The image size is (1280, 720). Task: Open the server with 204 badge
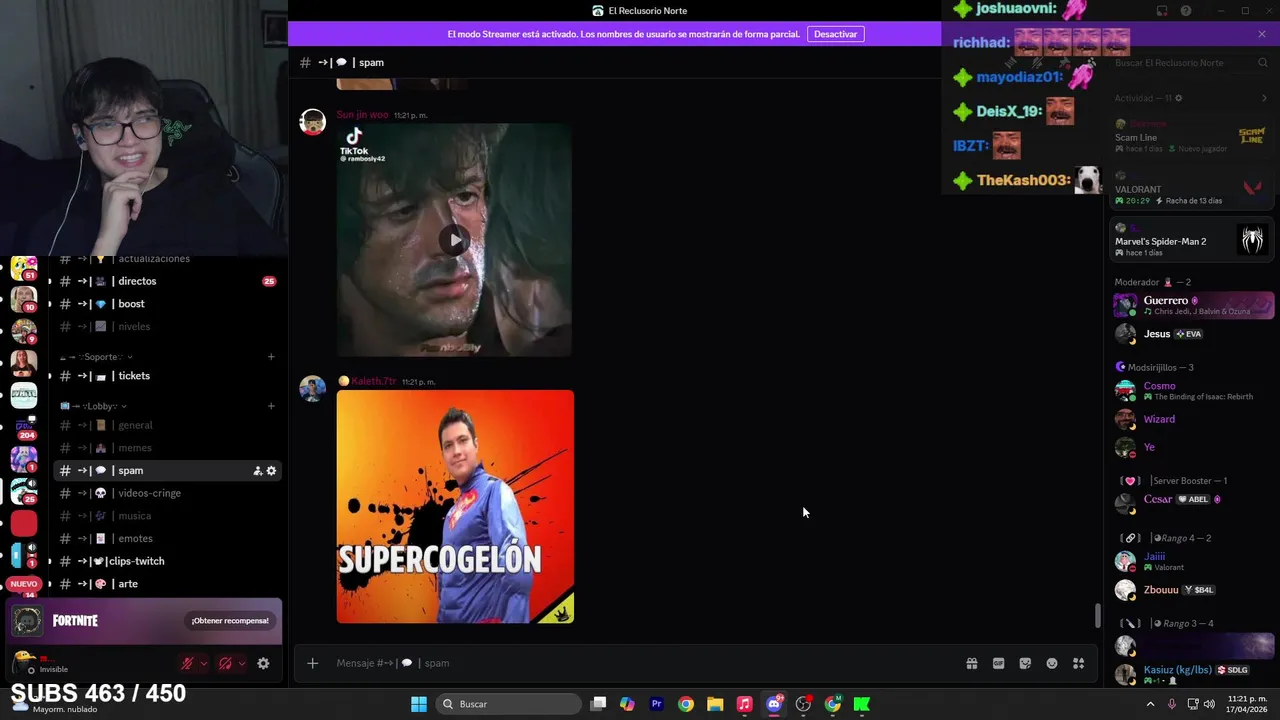pyautogui.click(x=24, y=426)
